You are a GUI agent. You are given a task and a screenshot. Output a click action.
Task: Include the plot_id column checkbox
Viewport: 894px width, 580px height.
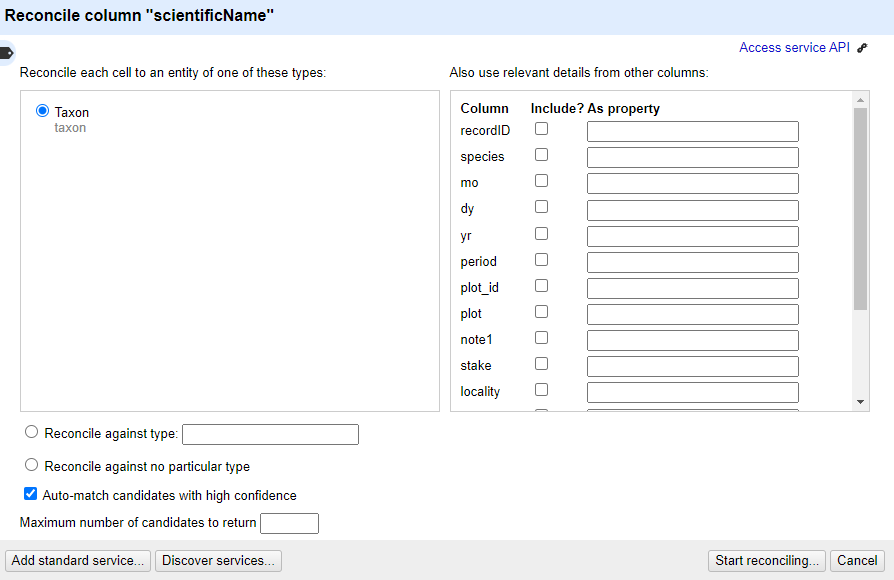541,286
